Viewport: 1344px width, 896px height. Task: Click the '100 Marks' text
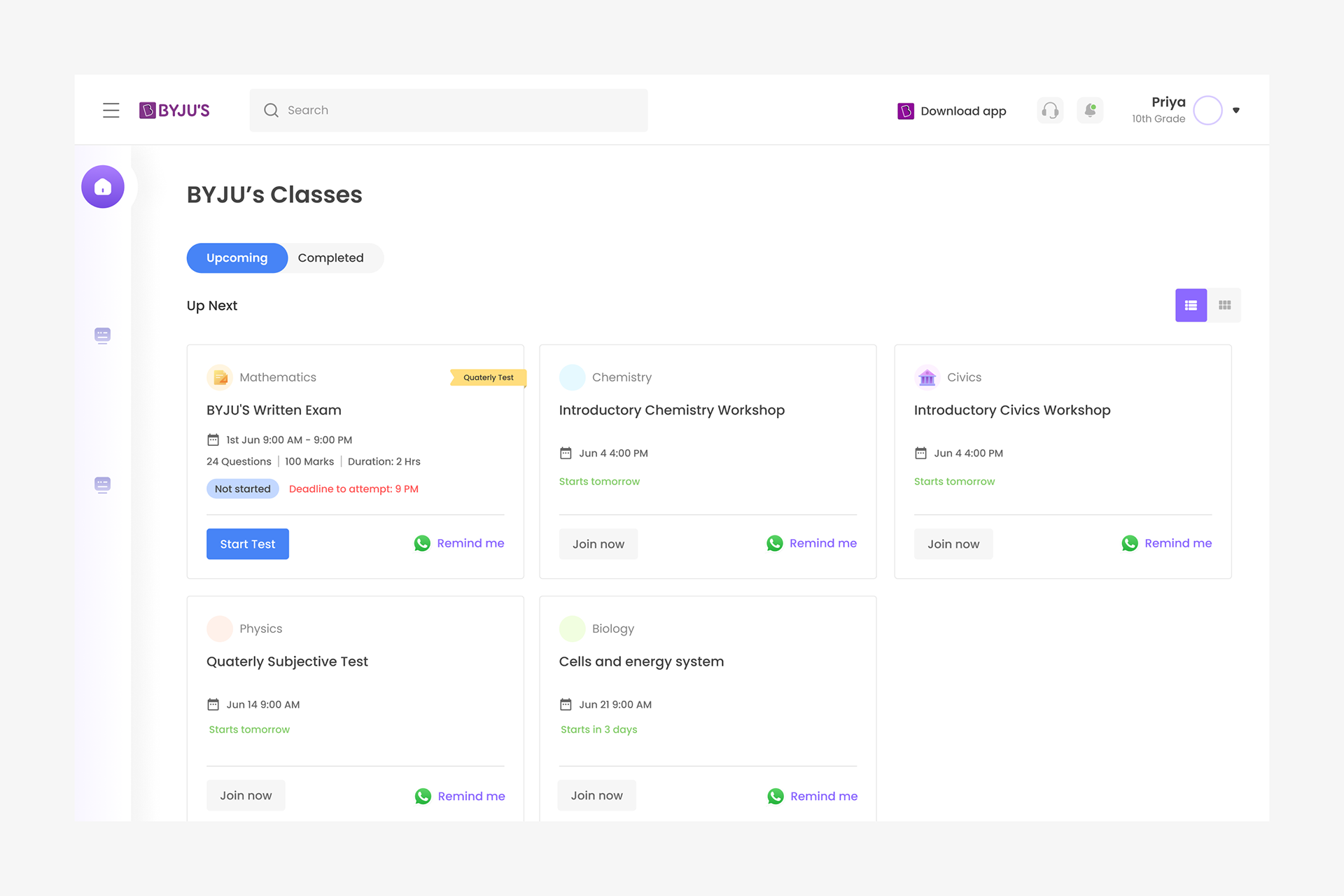coord(309,461)
